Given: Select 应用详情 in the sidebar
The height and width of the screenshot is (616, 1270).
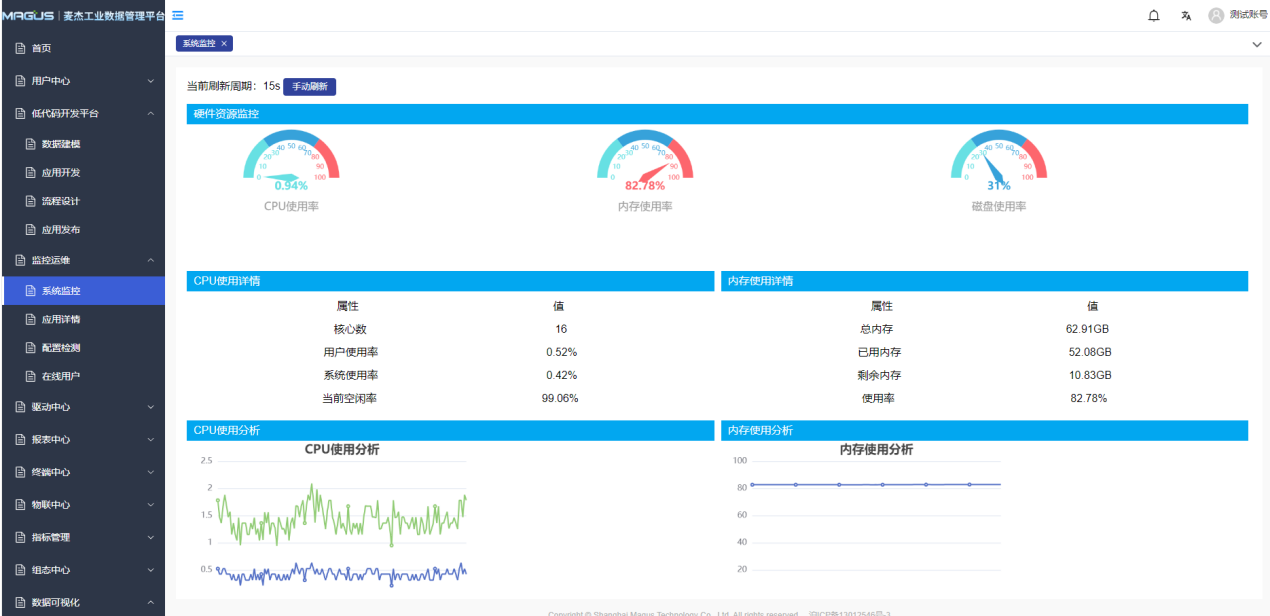Looking at the screenshot, I should (x=60, y=320).
